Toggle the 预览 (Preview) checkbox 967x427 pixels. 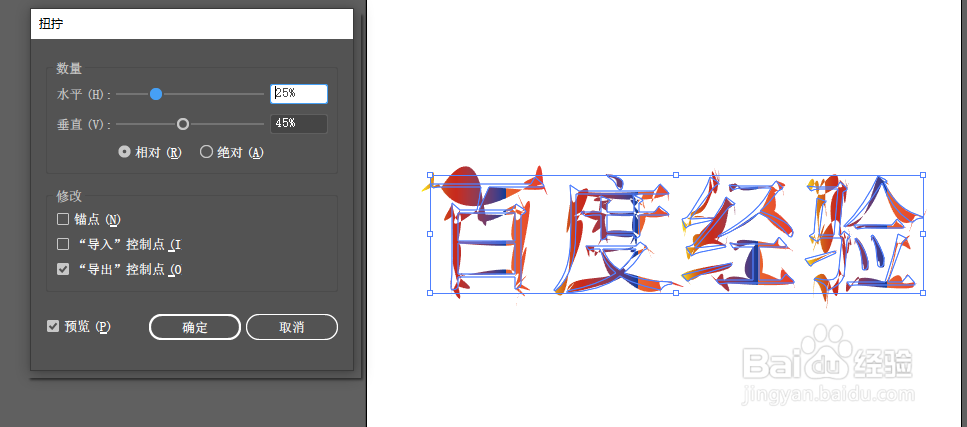point(53,326)
